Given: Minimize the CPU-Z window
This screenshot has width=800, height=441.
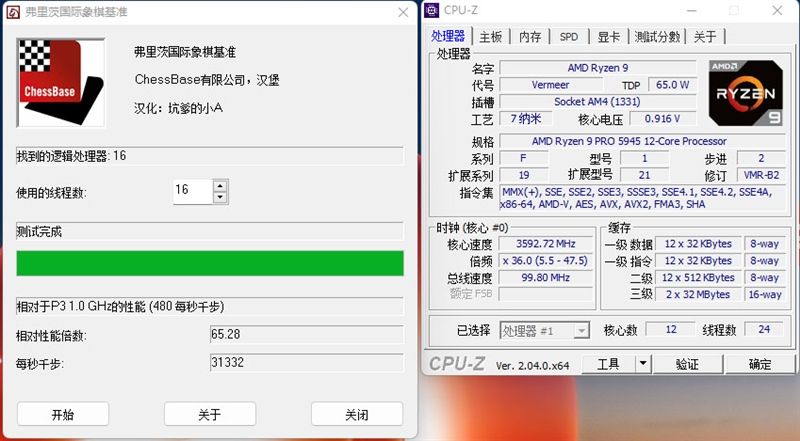Looking at the screenshot, I should pos(691,11).
